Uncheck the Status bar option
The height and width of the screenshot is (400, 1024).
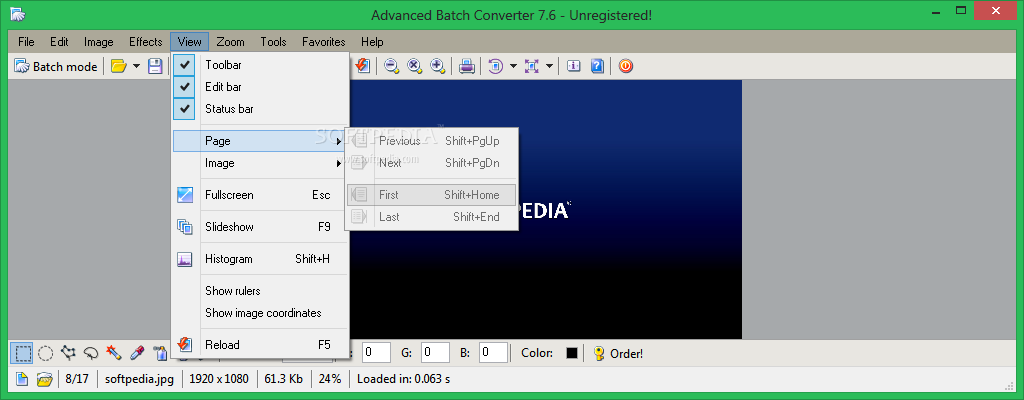coord(260,108)
